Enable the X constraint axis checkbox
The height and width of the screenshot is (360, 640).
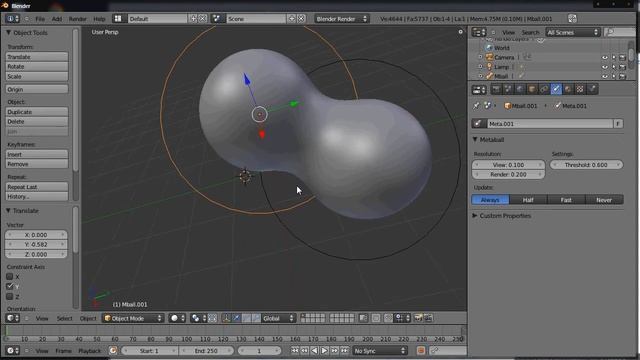click(x=10, y=276)
